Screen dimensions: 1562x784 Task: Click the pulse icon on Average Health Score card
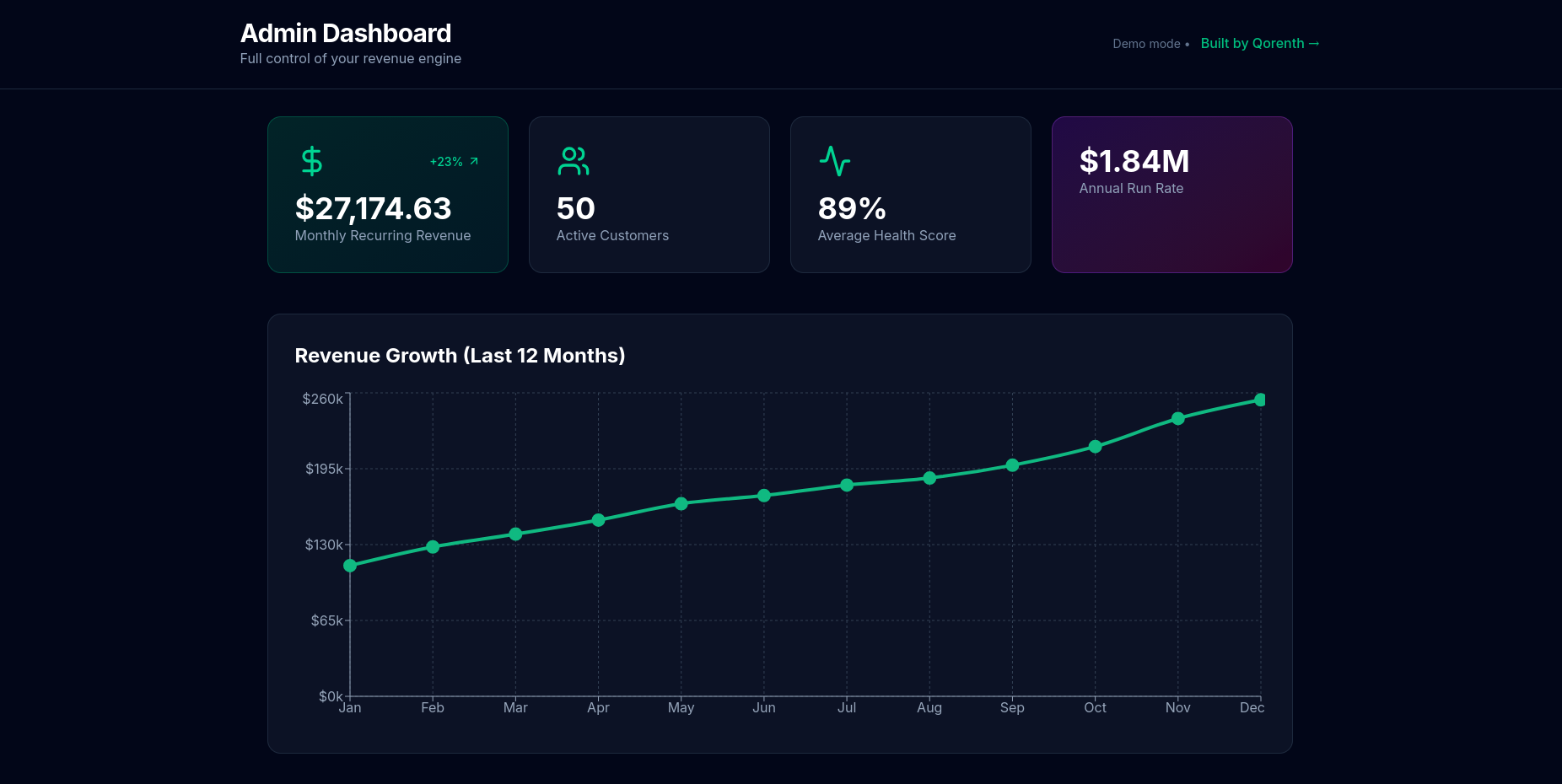tap(835, 161)
